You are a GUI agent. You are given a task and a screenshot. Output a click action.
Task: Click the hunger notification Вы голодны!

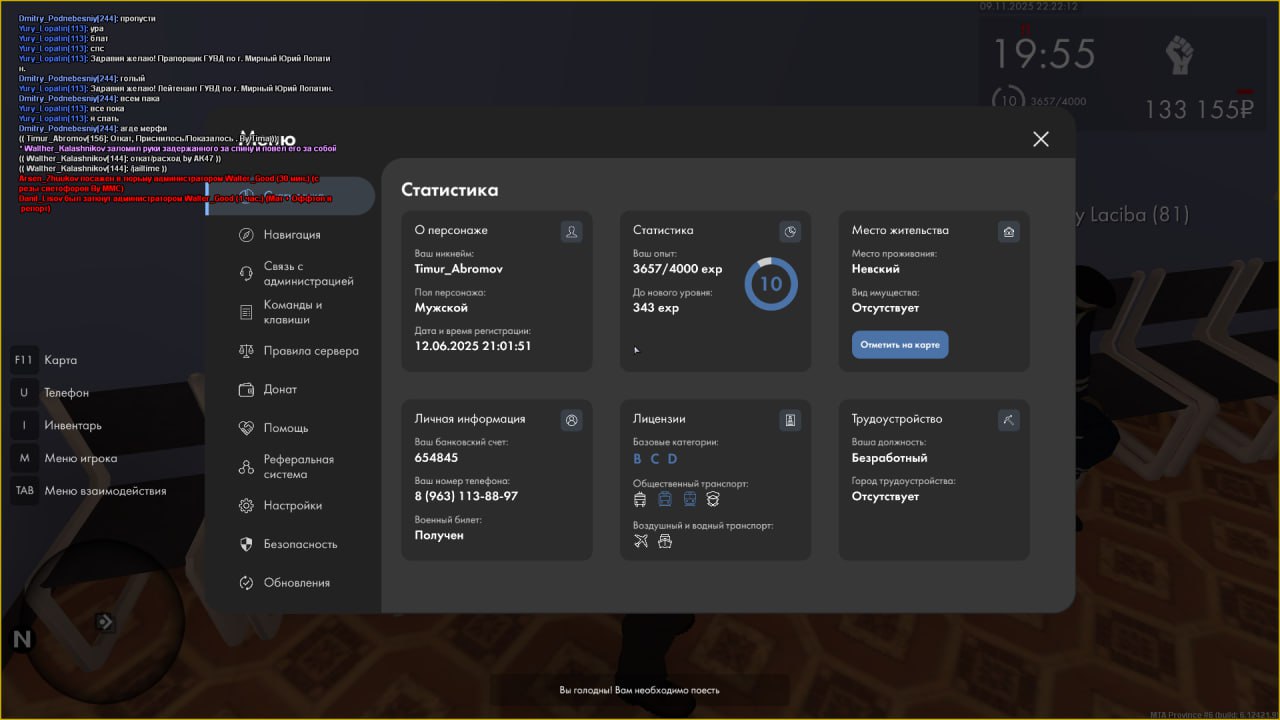pyautogui.click(x=639, y=690)
